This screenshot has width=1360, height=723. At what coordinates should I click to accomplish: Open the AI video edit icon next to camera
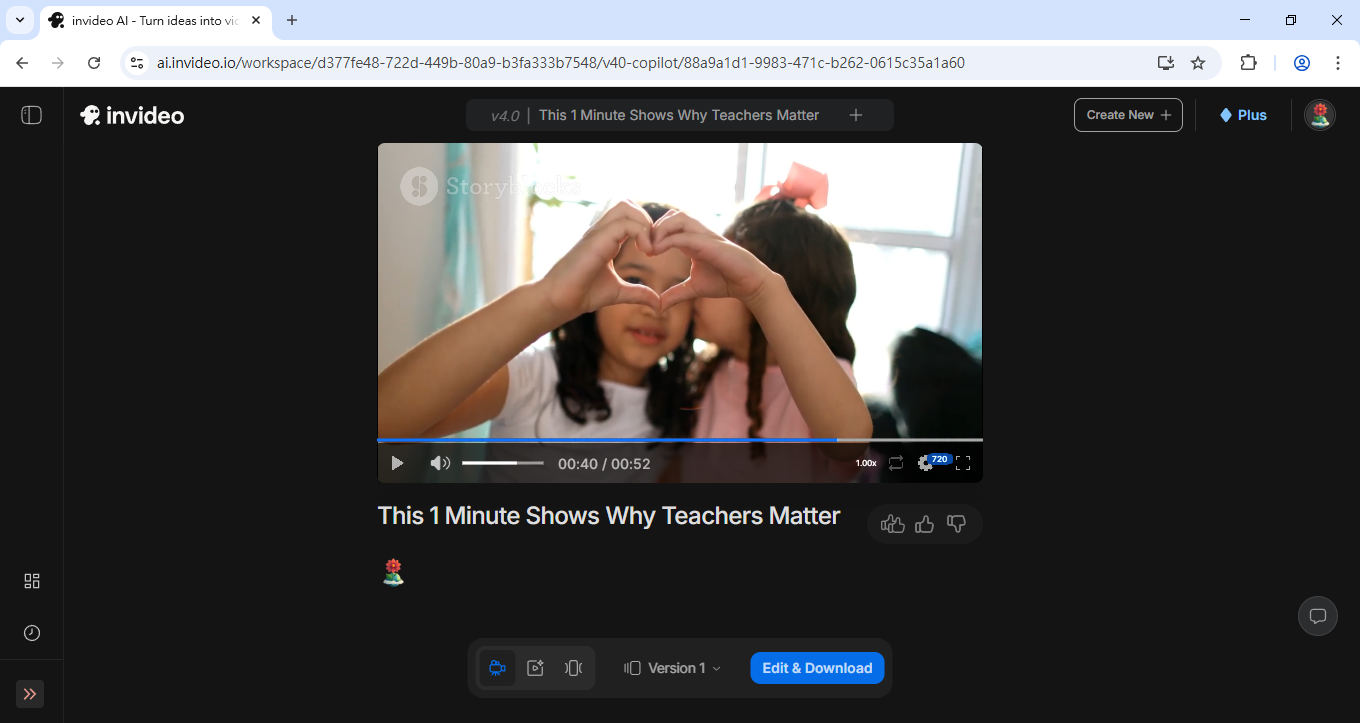(535, 667)
